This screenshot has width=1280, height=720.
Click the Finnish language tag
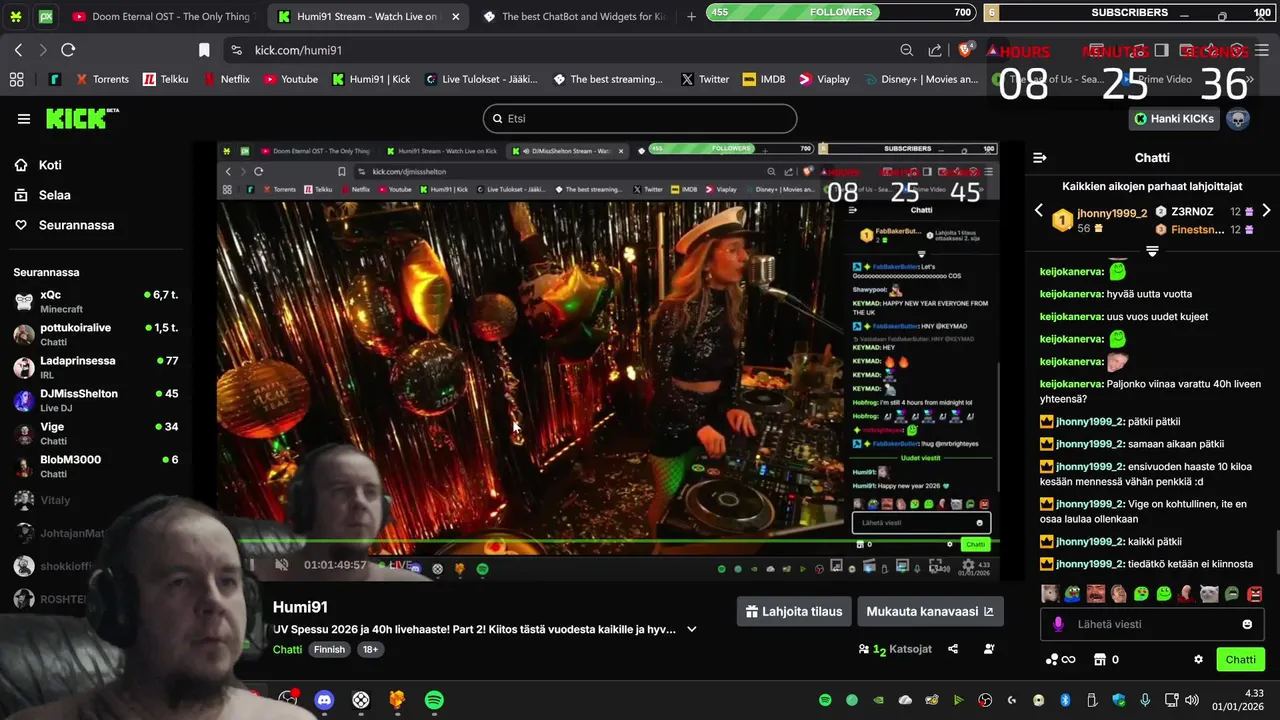(x=329, y=649)
